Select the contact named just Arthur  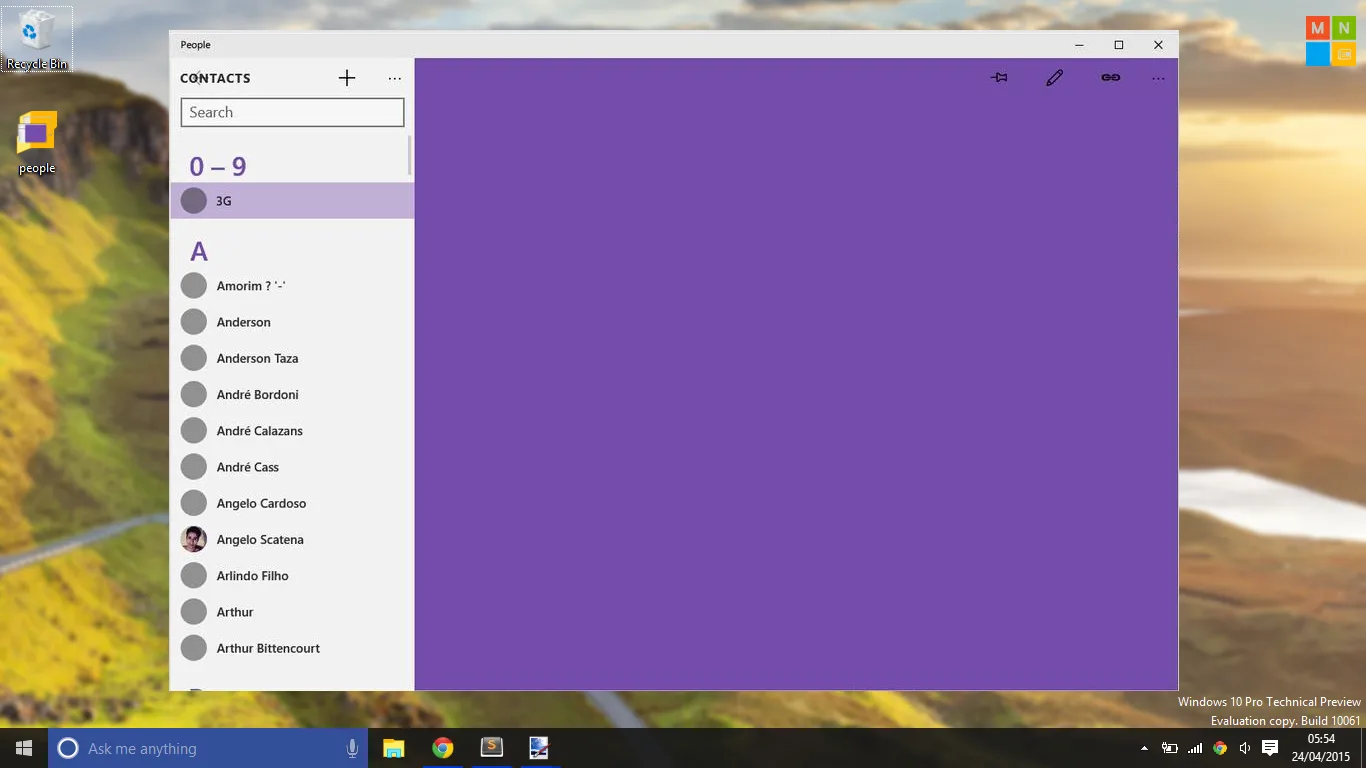pyautogui.click(x=292, y=612)
